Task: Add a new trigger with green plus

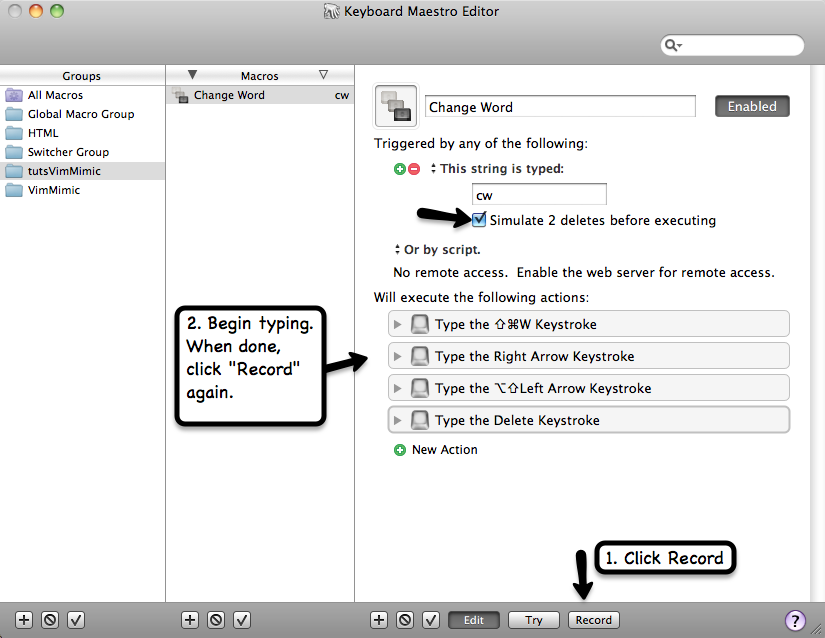Action: [x=400, y=169]
